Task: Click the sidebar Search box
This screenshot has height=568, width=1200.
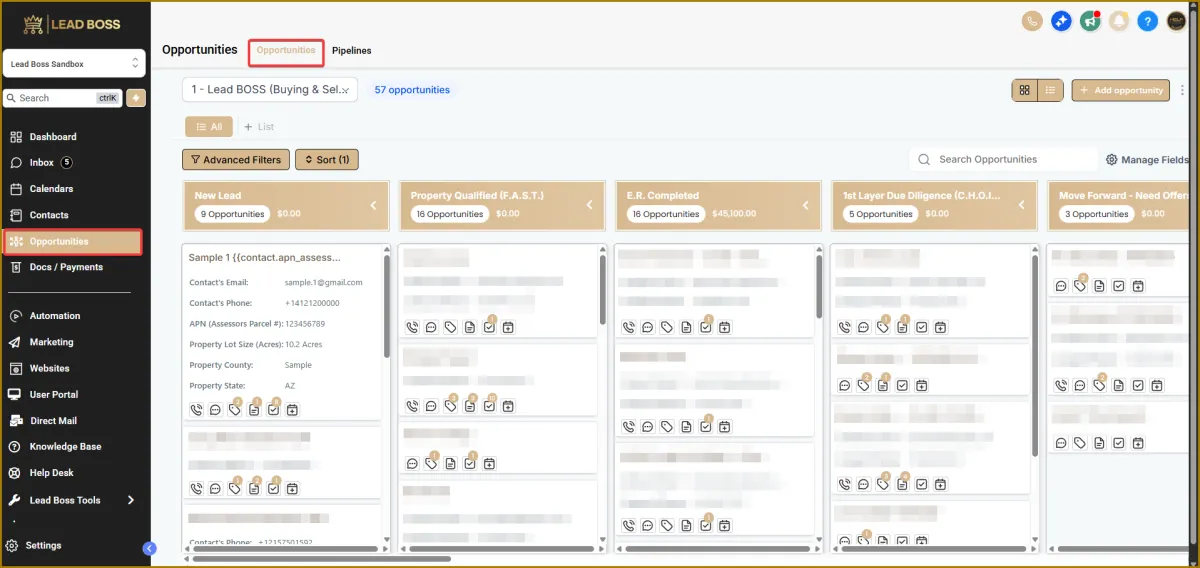Action: click(x=63, y=98)
